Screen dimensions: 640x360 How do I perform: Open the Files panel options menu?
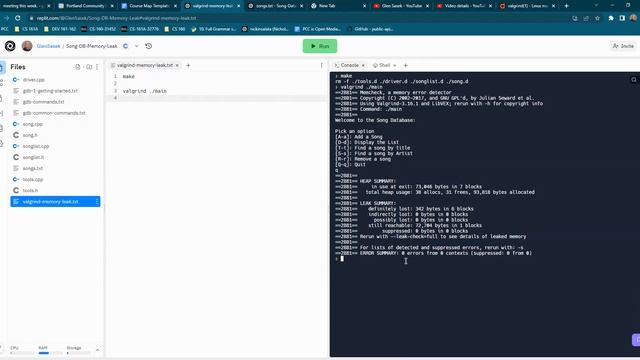point(97,67)
